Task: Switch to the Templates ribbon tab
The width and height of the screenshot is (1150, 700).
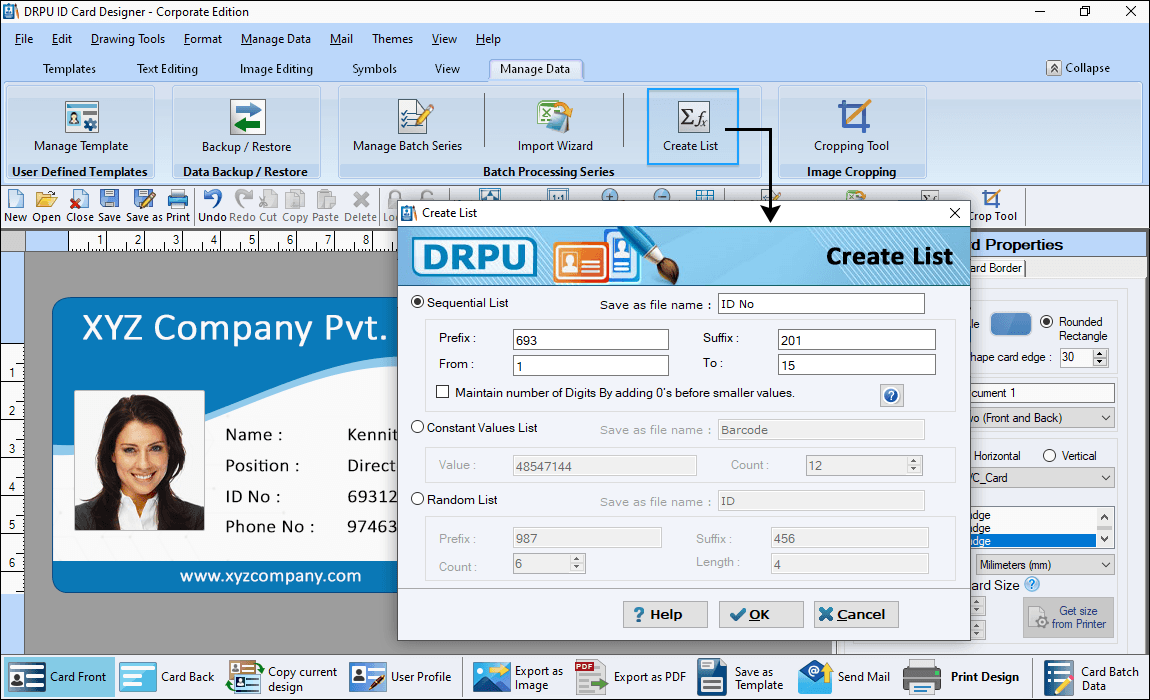Action: click(69, 69)
